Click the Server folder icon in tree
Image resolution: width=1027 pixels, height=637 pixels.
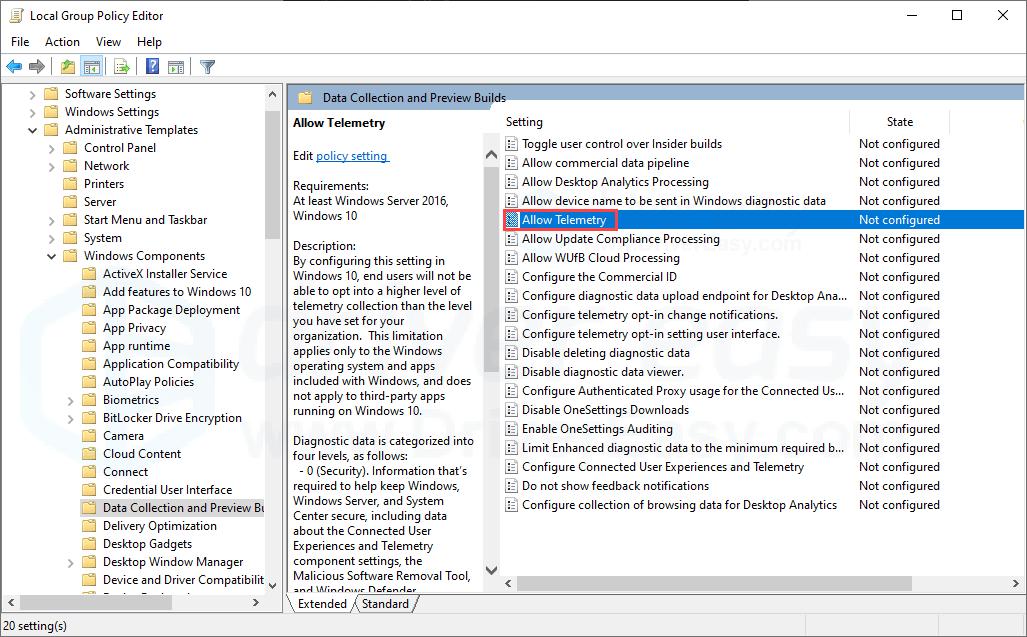click(x=70, y=202)
